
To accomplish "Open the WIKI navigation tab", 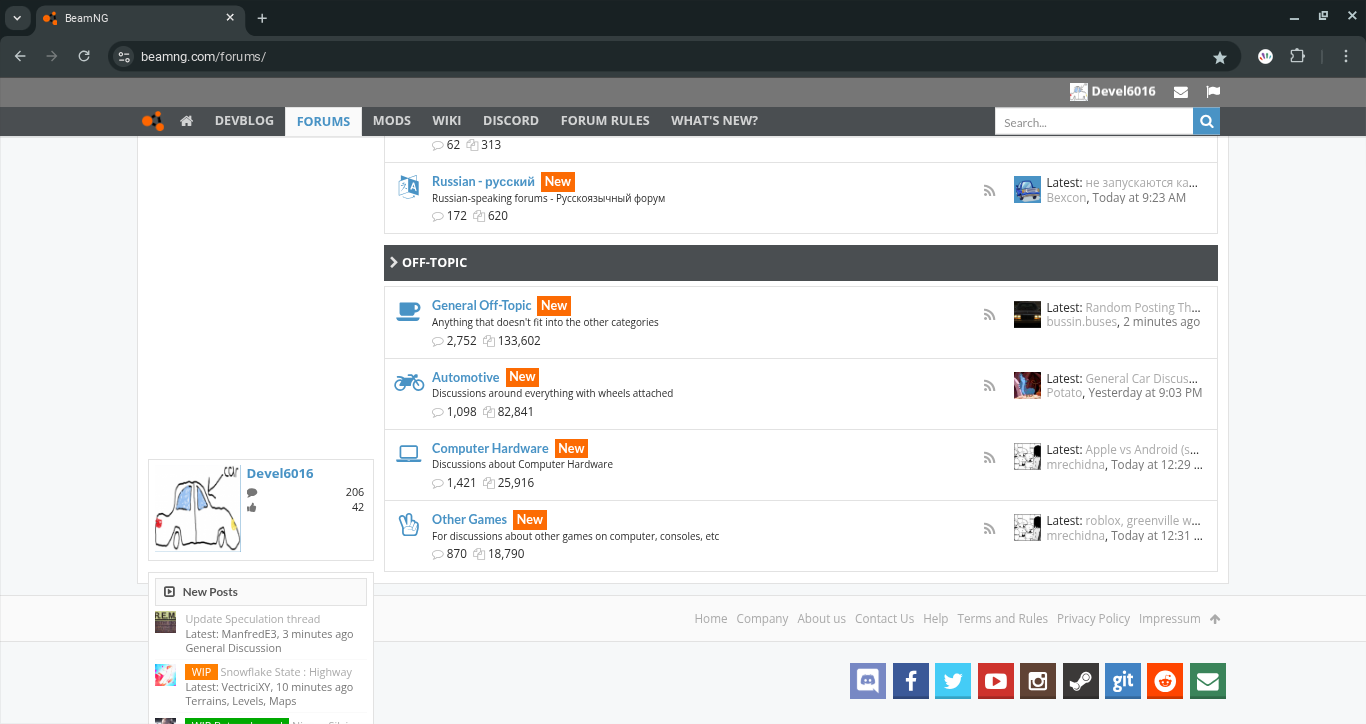I will [x=446, y=121].
